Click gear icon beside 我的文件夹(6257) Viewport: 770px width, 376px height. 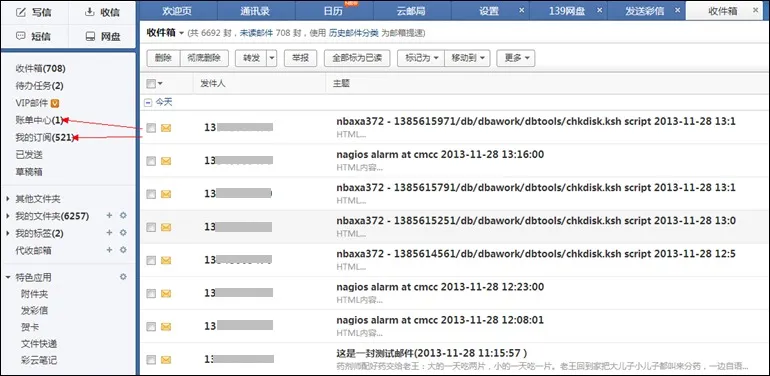point(123,215)
